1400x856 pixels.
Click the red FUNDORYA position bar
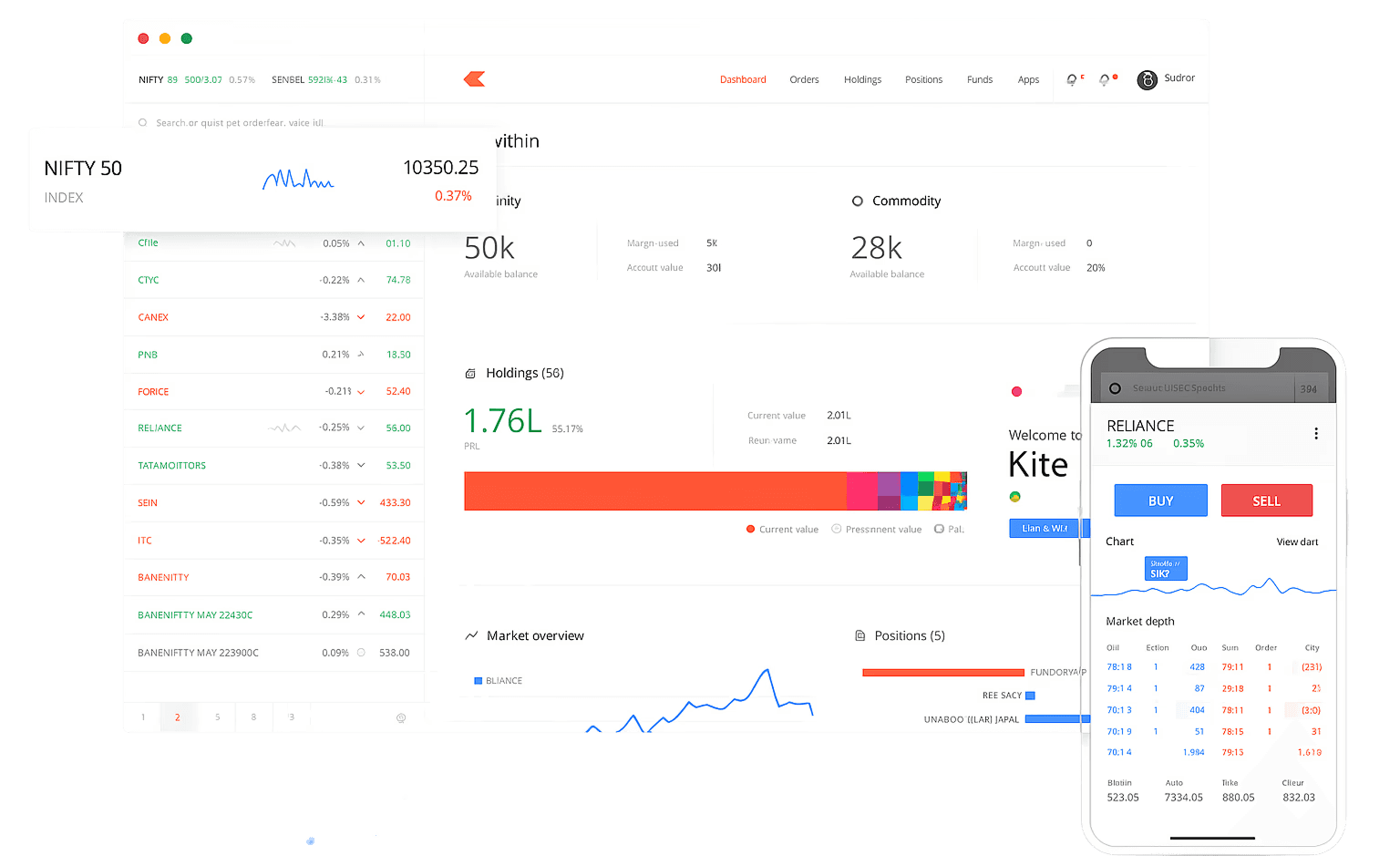coord(943,673)
